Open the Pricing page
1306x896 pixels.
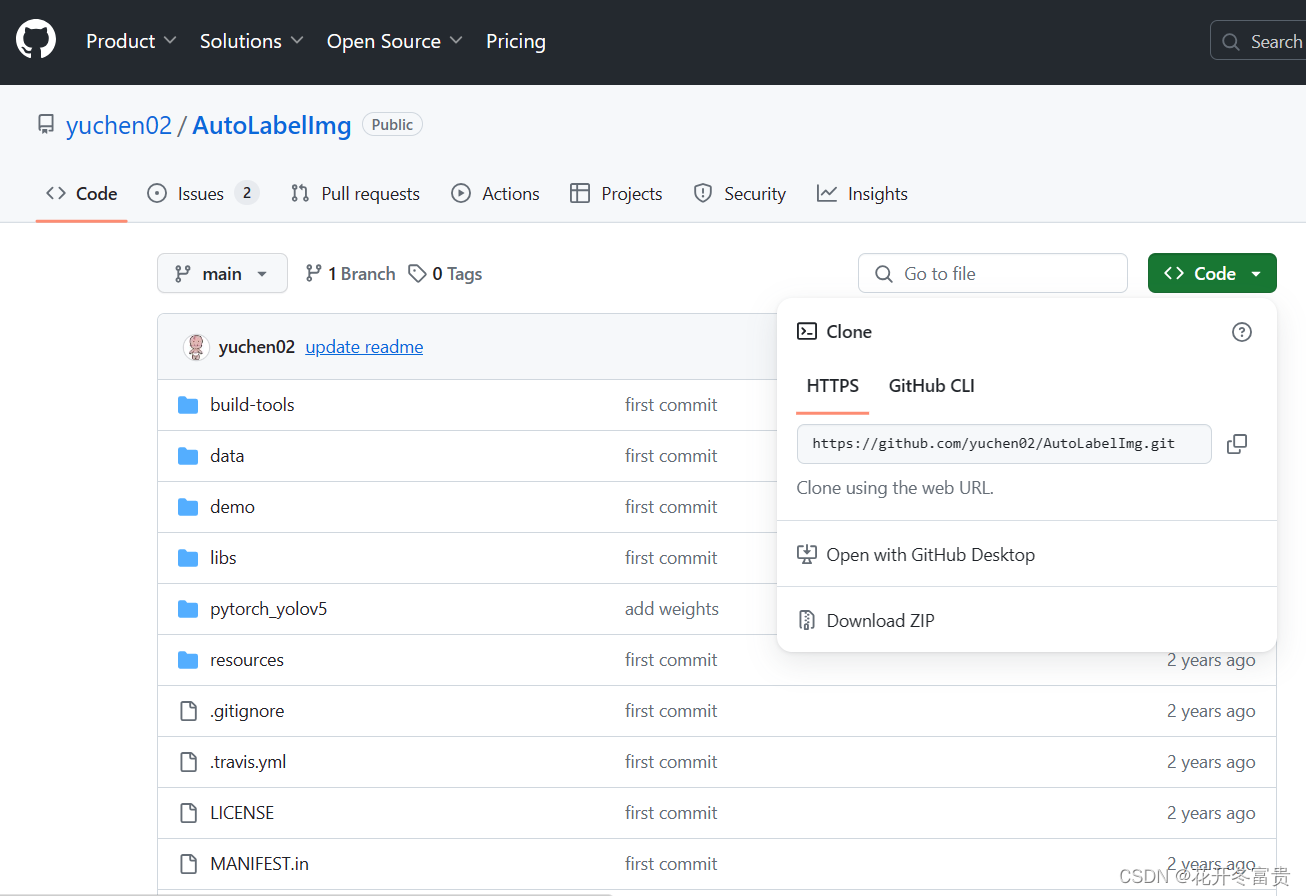(x=516, y=41)
